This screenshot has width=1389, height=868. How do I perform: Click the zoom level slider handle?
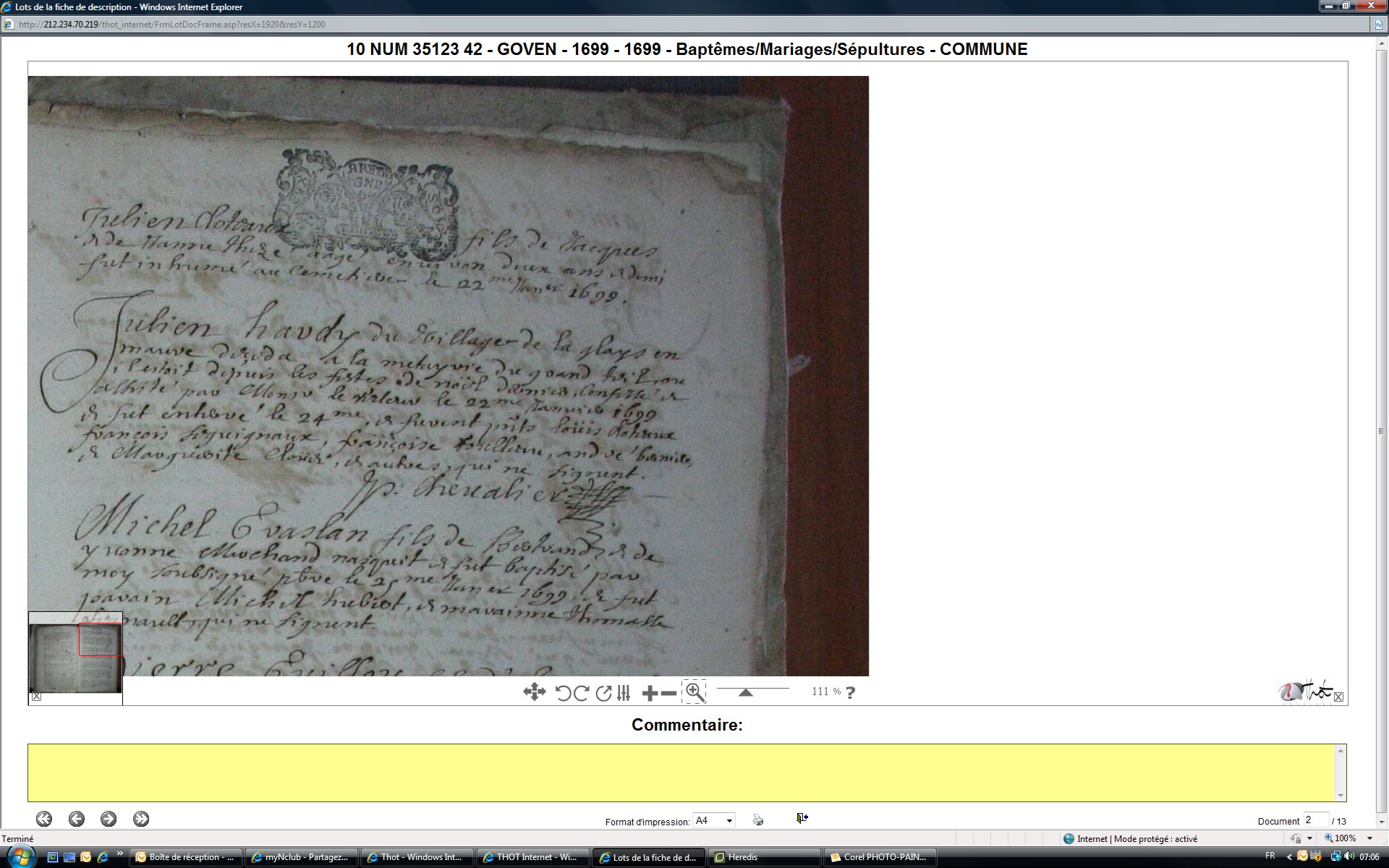pos(745,692)
